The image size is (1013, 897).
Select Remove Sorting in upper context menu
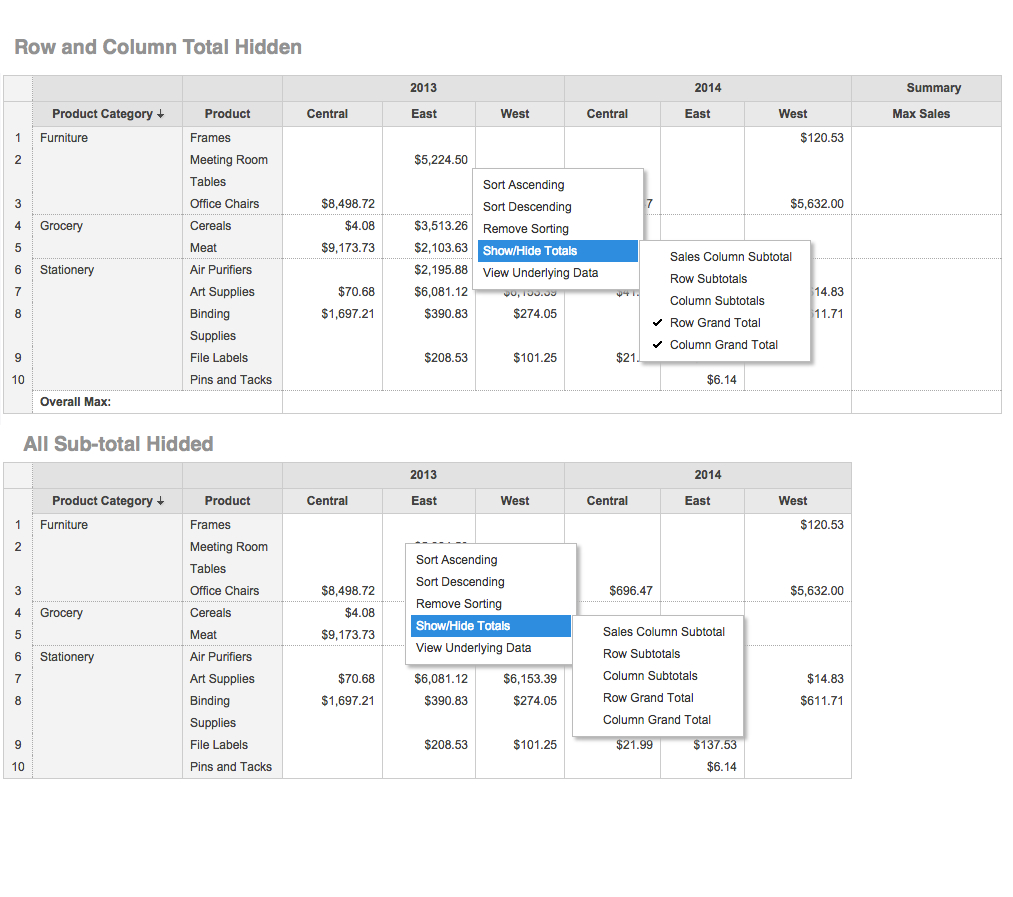click(x=525, y=229)
